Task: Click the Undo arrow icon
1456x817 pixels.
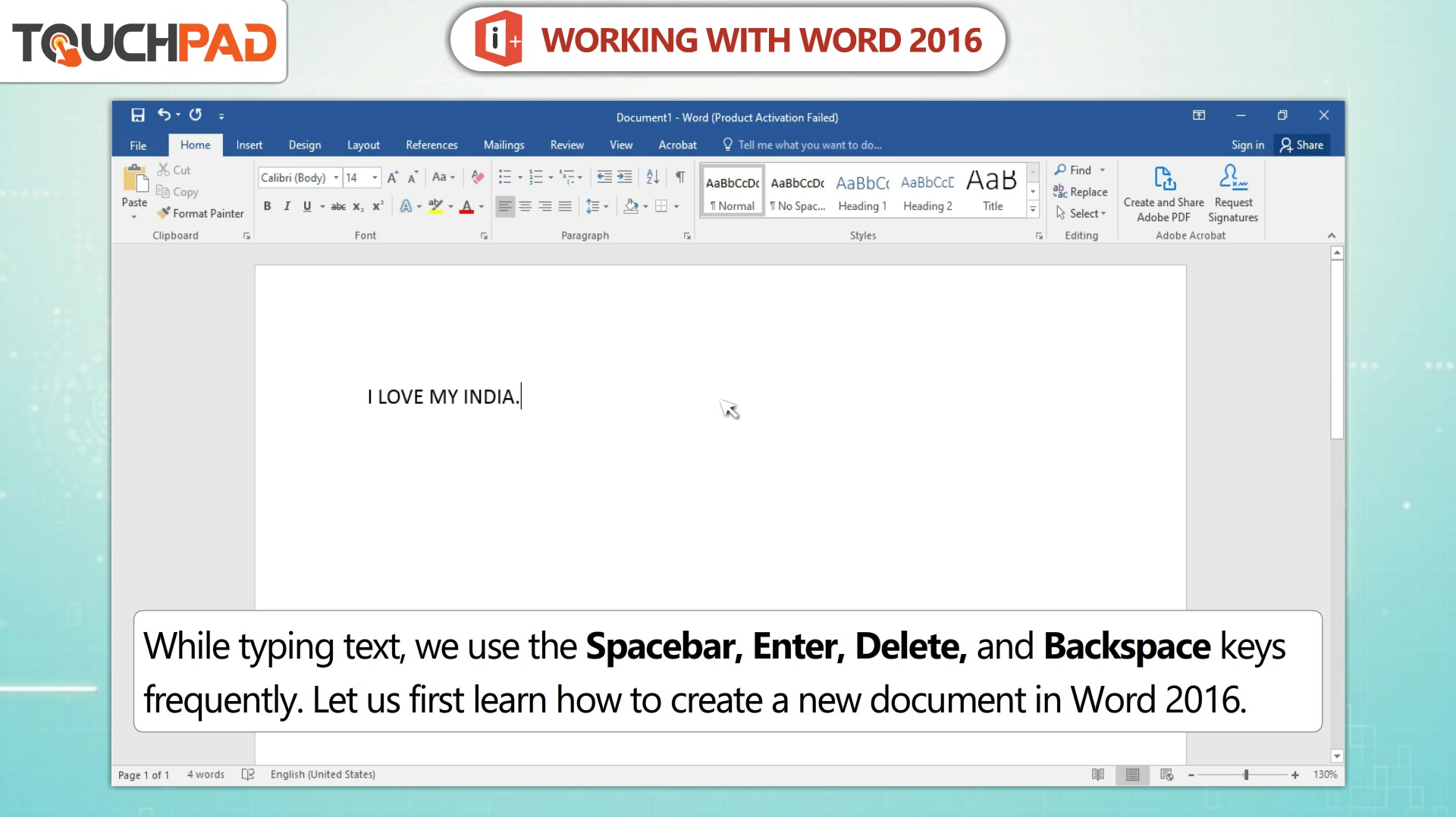Action: click(x=164, y=114)
